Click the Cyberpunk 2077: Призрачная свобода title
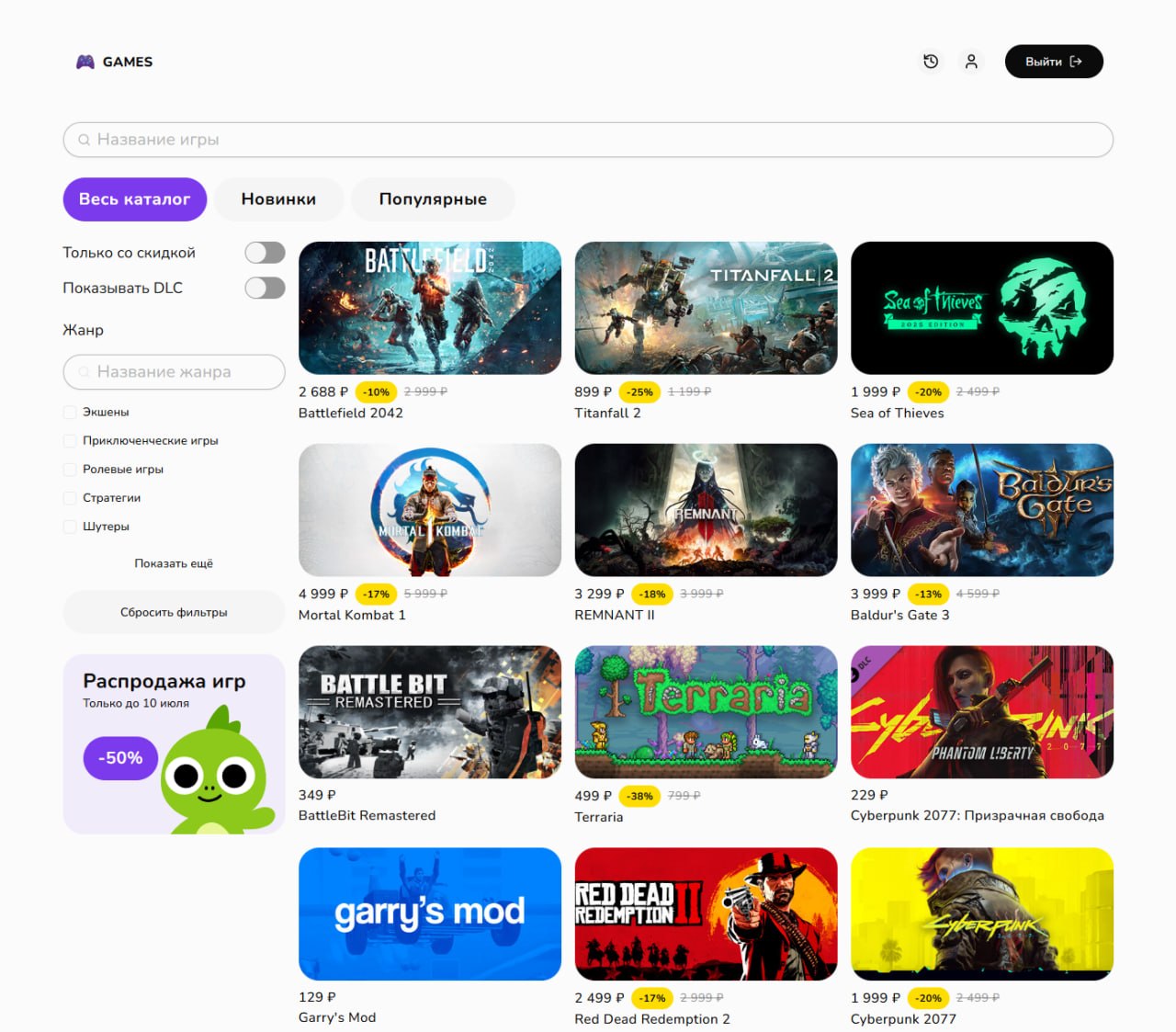 pos(978,816)
